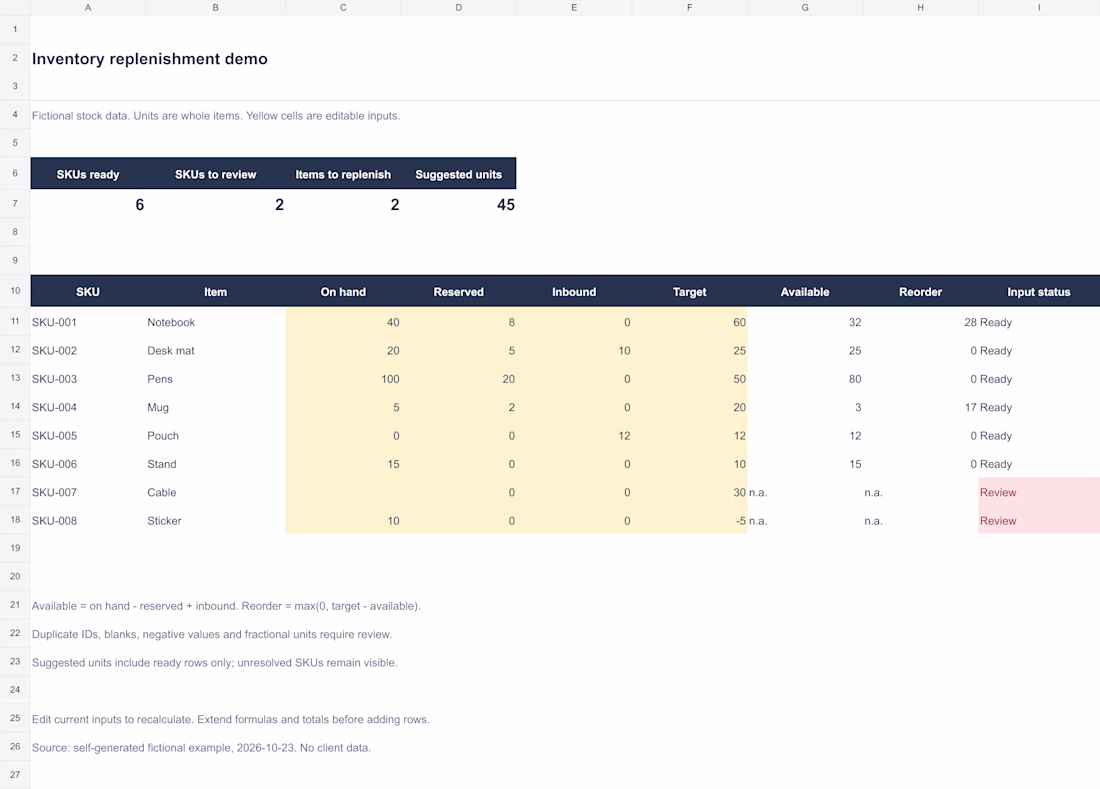1100x789 pixels.
Task: Select the On hand value 100 for Pens
Action: coord(343,379)
